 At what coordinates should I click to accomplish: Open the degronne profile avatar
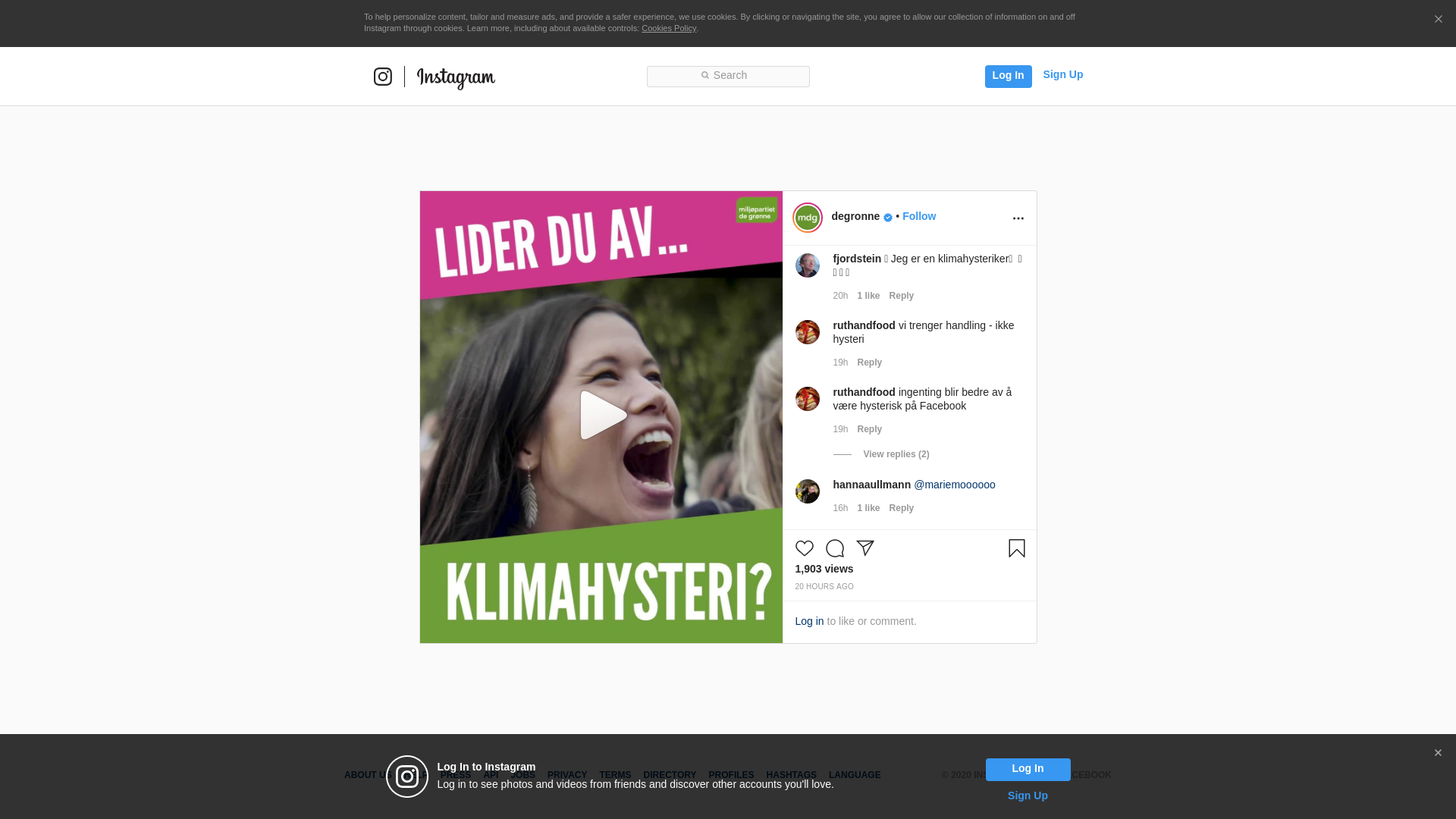[x=807, y=218]
